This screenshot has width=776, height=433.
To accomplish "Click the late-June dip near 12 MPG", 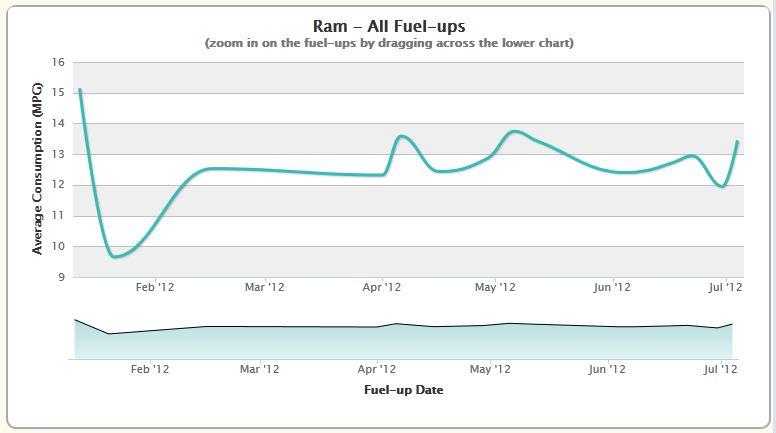I will point(723,187).
